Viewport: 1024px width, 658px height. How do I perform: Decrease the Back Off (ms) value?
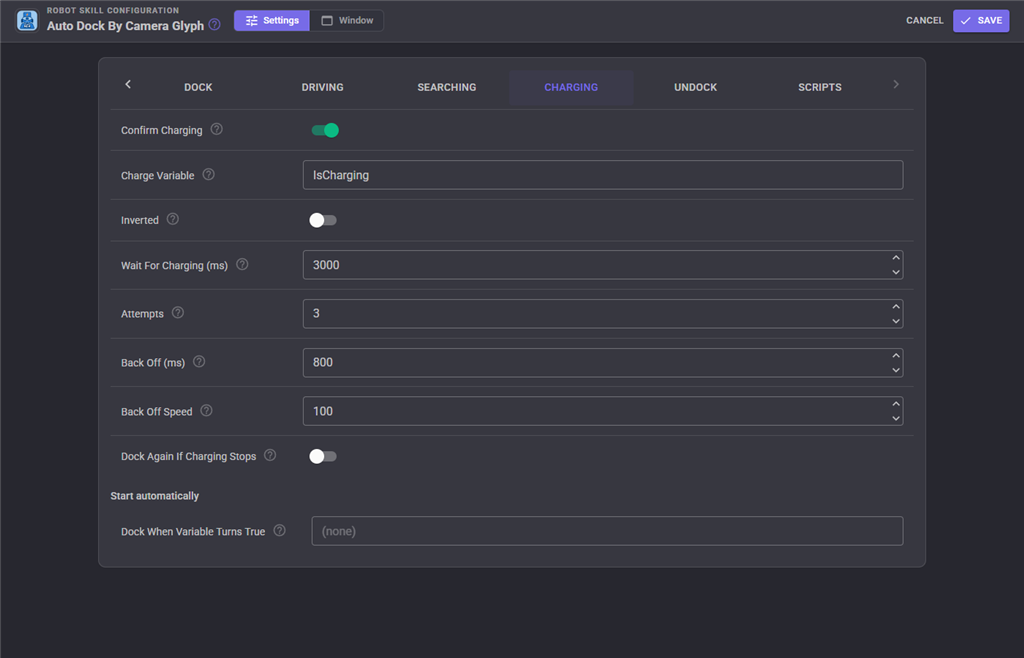point(896,370)
